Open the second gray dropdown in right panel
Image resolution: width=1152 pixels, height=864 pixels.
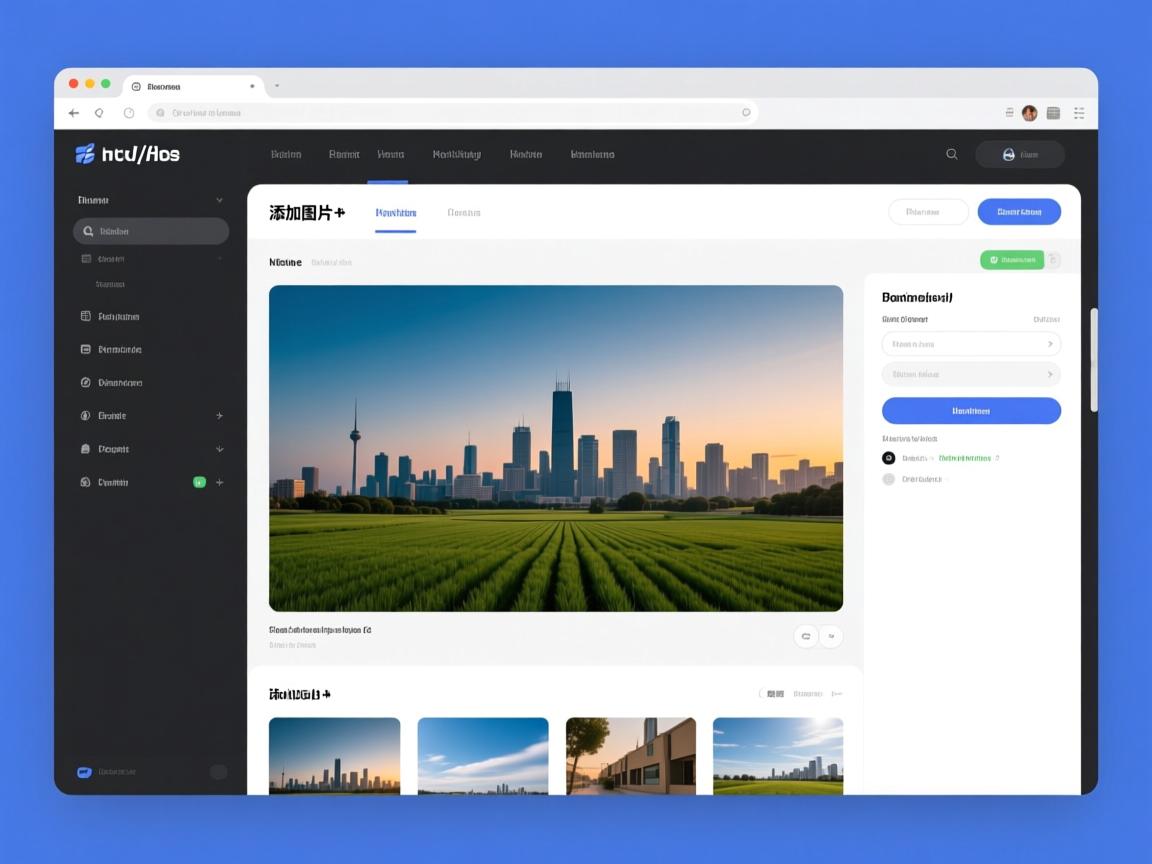tap(970, 374)
